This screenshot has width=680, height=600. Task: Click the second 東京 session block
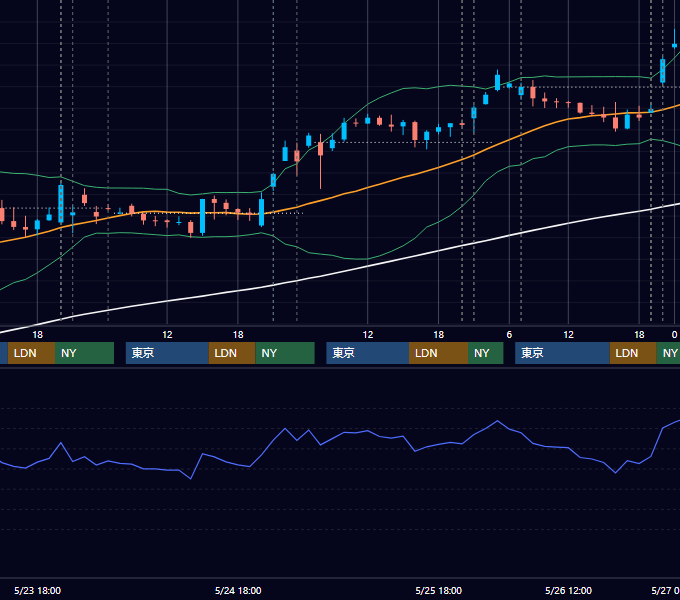click(367, 353)
